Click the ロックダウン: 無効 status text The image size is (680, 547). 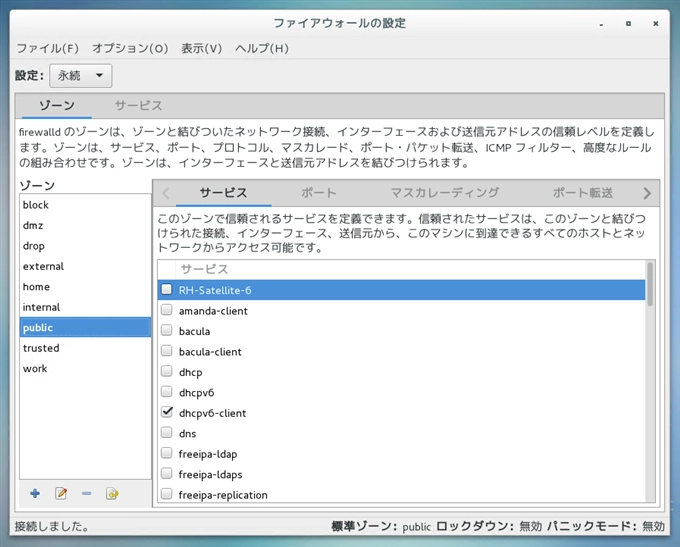click(x=489, y=527)
